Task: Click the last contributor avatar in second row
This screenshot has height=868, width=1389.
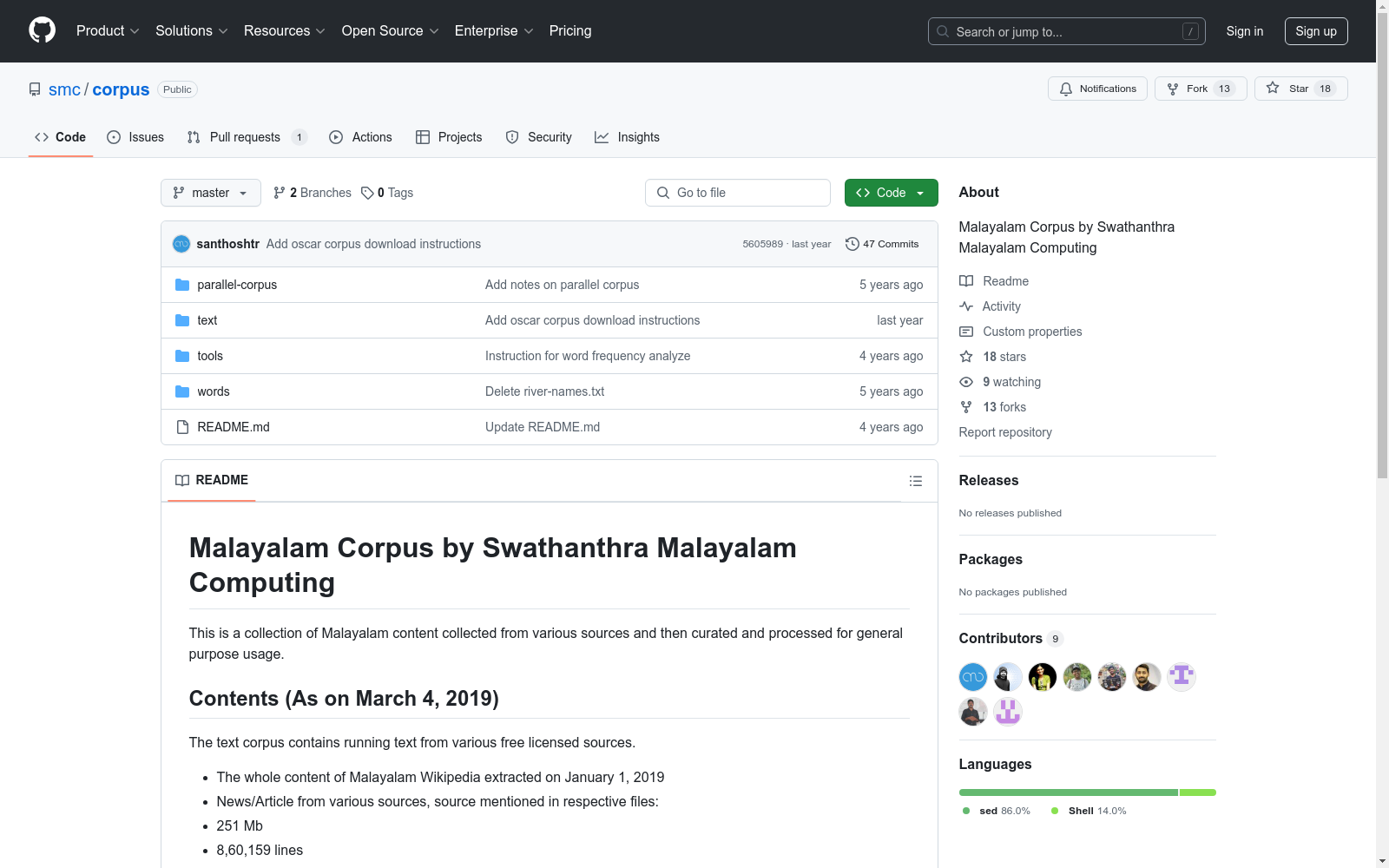Action: [x=1008, y=712]
